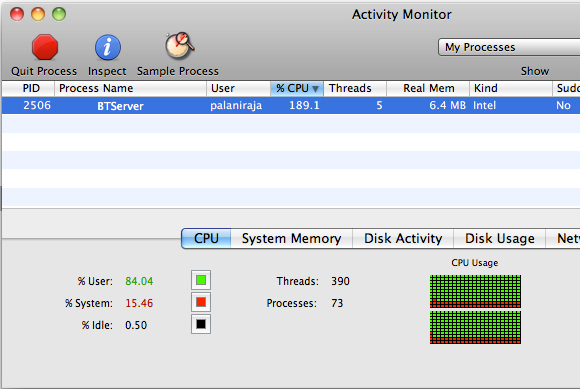
Task: Click the upper CPU Usage graph
Action: click(x=475, y=291)
